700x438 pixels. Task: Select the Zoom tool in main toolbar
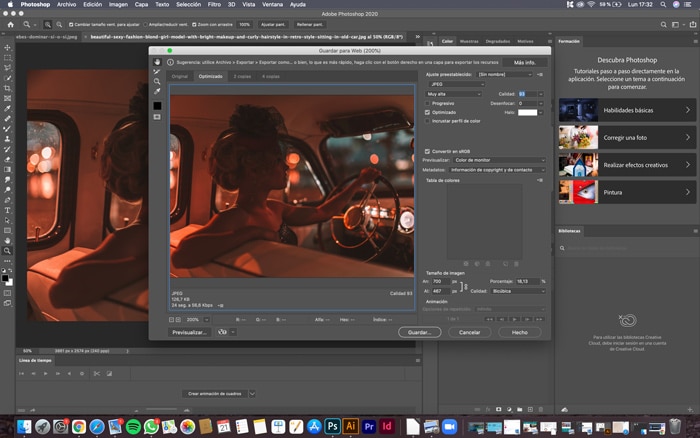tap(7, 251)
